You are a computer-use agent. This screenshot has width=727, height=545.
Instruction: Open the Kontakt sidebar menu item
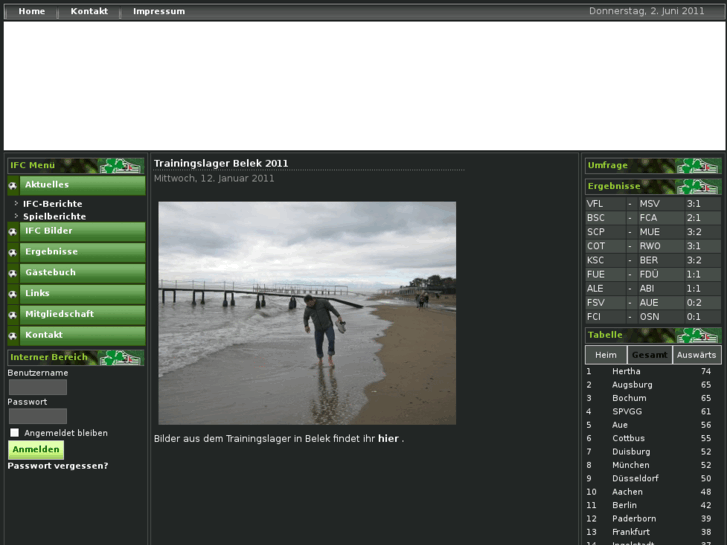click(83, 336)
